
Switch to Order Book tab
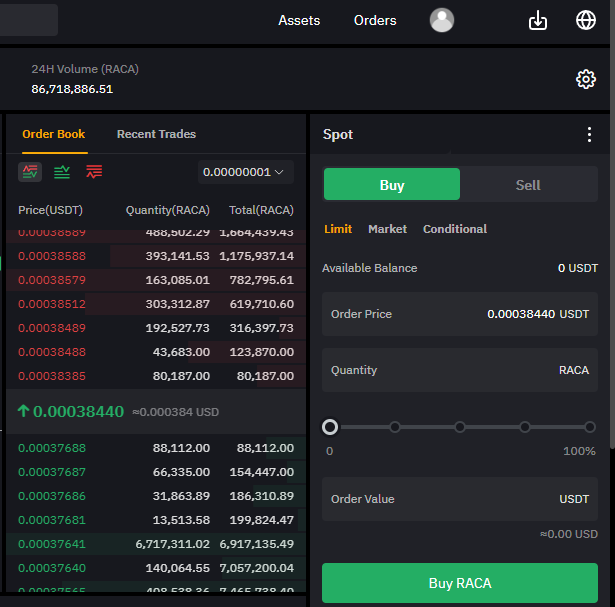click(x=54, y=134)
